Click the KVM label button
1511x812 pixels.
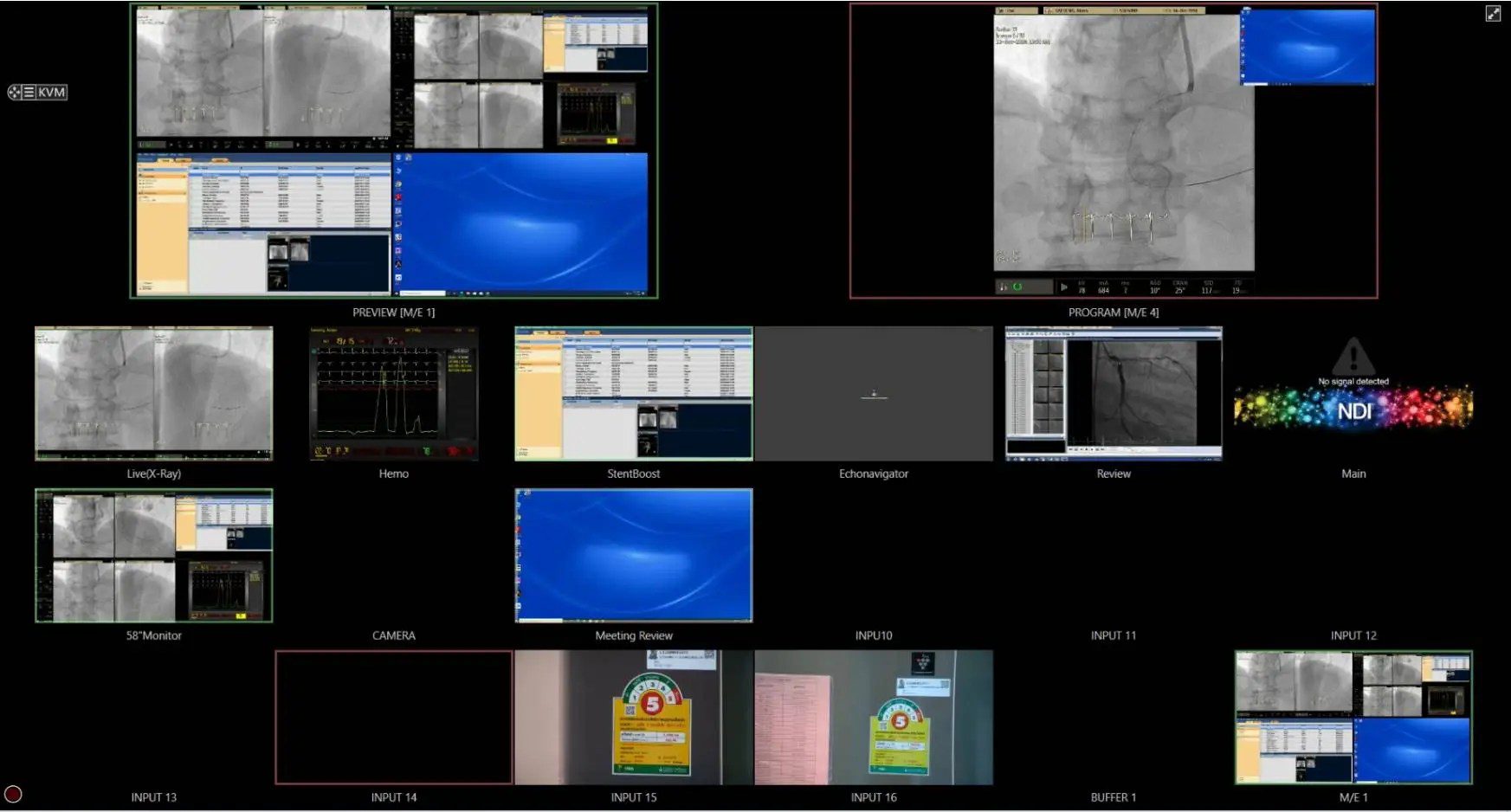[x=52, y=93]
